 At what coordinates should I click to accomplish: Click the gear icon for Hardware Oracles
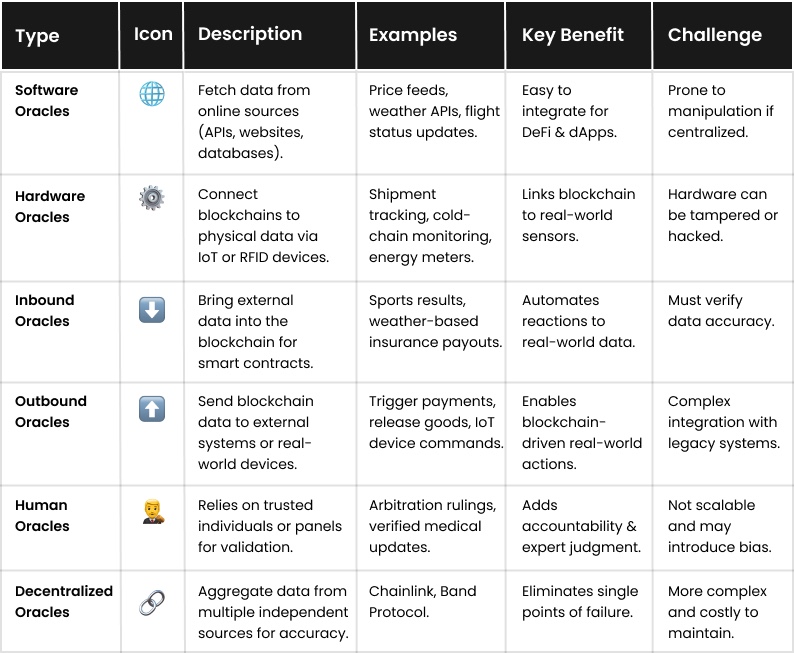(x=152, y=198)
